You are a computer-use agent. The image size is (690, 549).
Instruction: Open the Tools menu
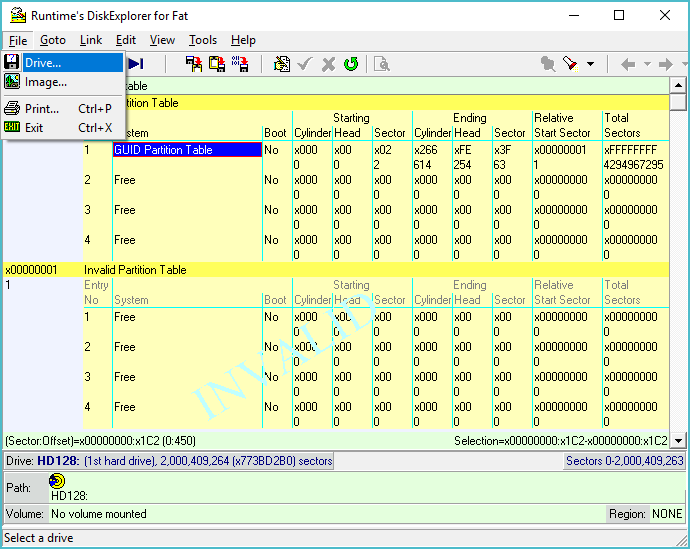(203, 40)
